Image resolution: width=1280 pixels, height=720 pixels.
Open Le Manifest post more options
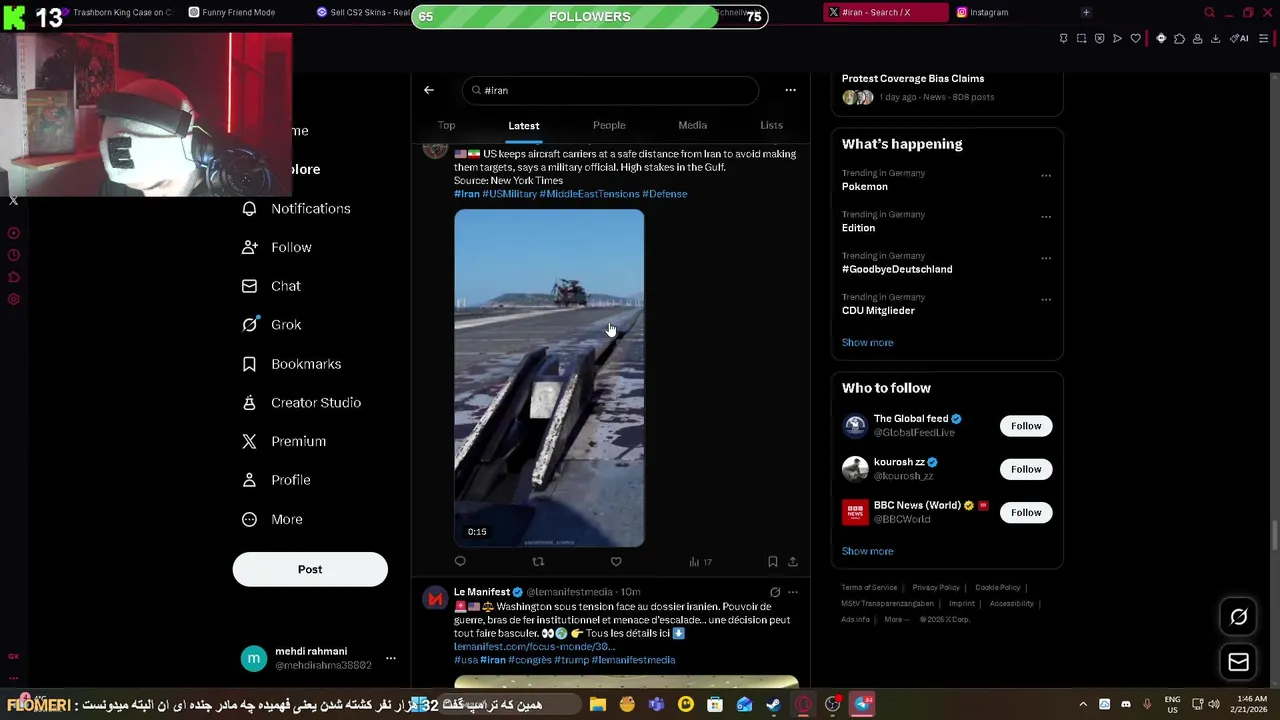click(x=793, y=592)
